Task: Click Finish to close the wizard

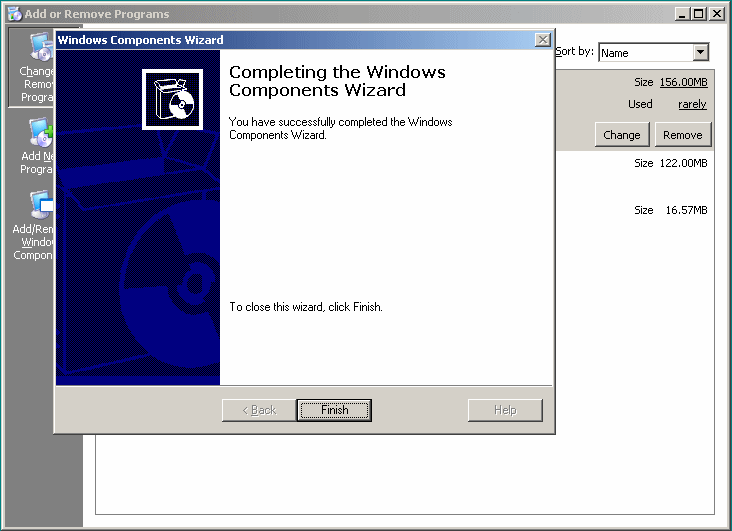Action: (334, 410)
